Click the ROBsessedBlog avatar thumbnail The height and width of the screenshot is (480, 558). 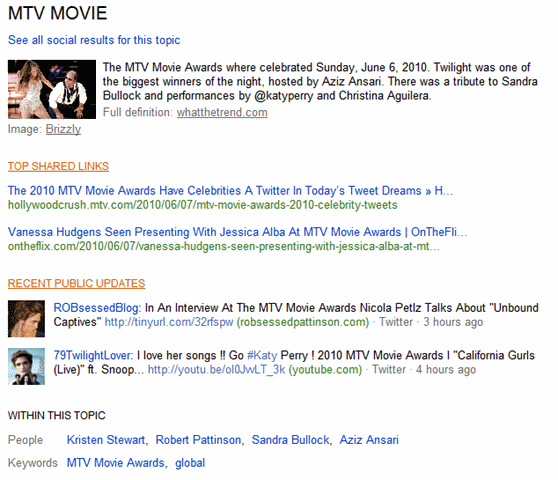[x=26, y=319]
